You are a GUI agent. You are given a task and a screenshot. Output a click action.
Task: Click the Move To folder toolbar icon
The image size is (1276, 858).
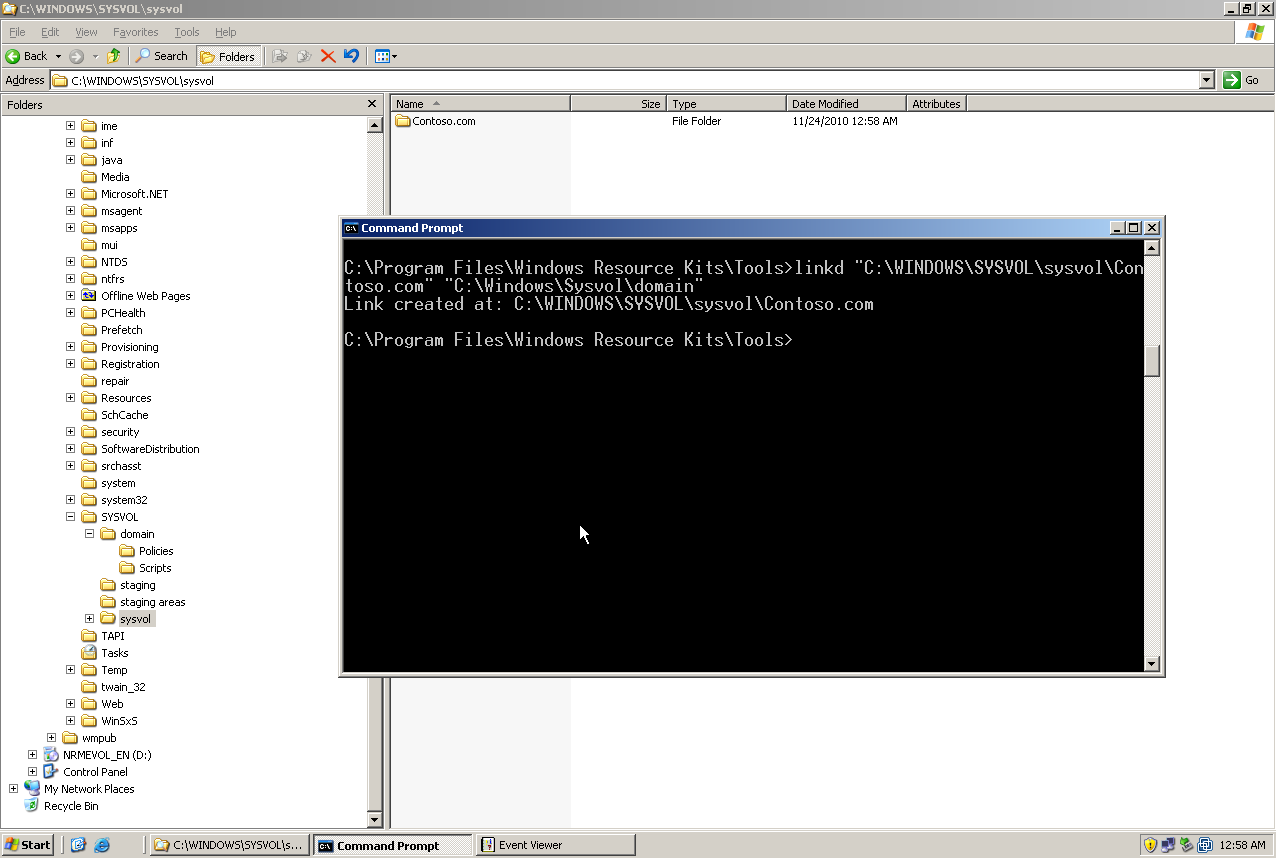point(280,56)
